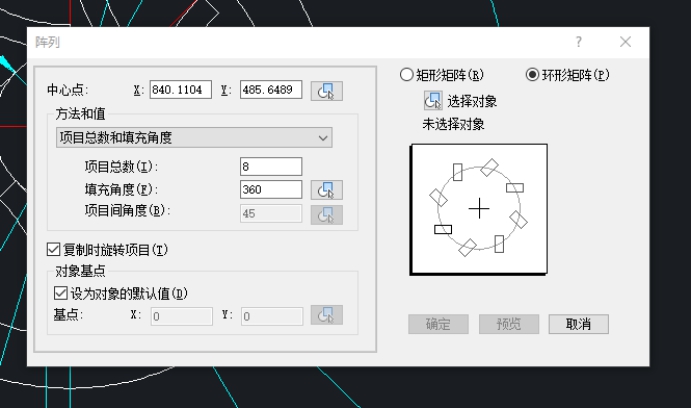This screenshot has width=692, height=408.
Task: Click the pick fill angle icon
Action: (x=326, y=189)
